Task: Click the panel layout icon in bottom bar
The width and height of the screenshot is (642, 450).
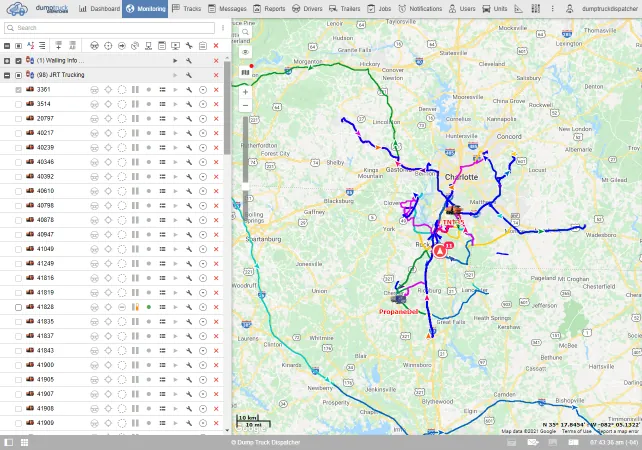Action: [x=9, y=443]
